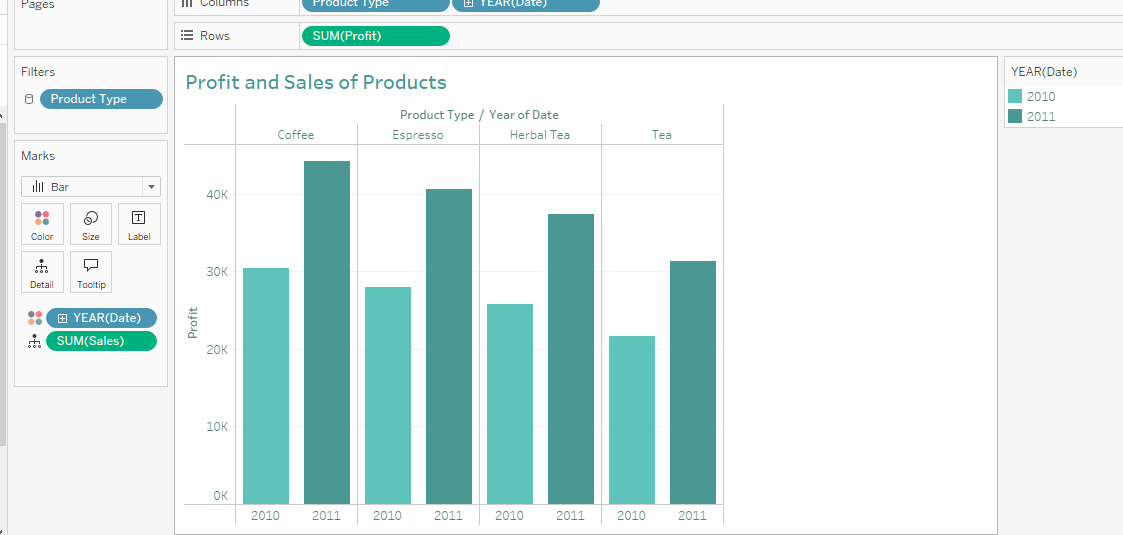Screen dimensions: 1123x535
Task: Click the 2010 legend color swatch
Action: coord(1015,97)
